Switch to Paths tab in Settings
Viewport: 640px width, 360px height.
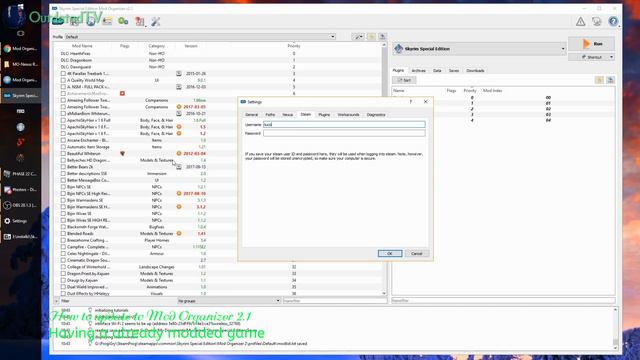270,115
